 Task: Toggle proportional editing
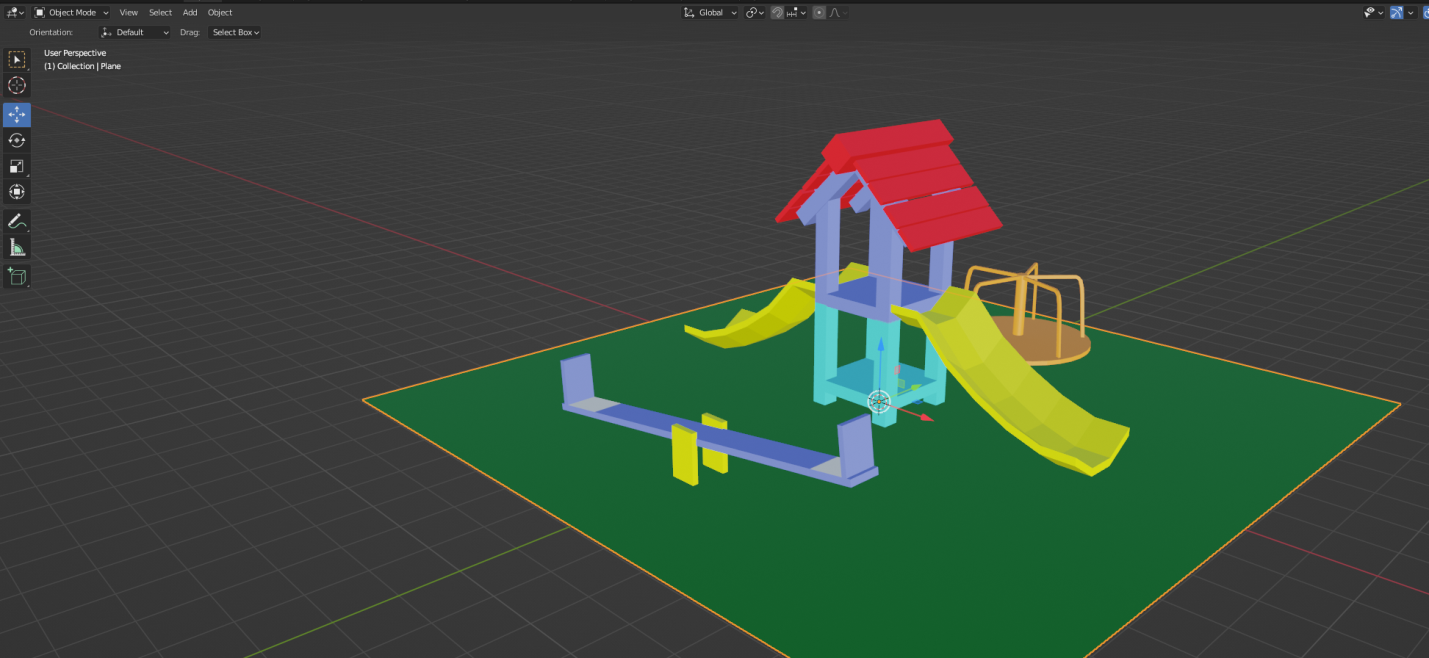click(819, 13)
